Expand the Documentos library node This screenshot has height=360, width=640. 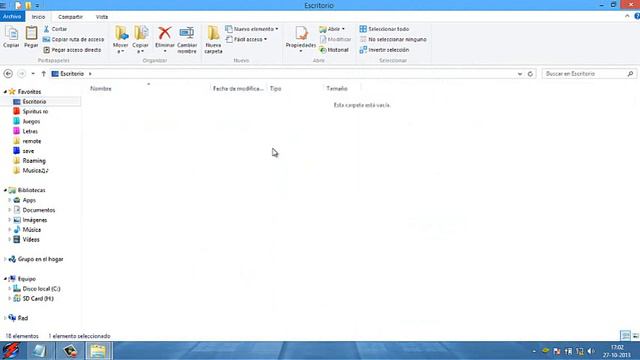tap(9, 210)
